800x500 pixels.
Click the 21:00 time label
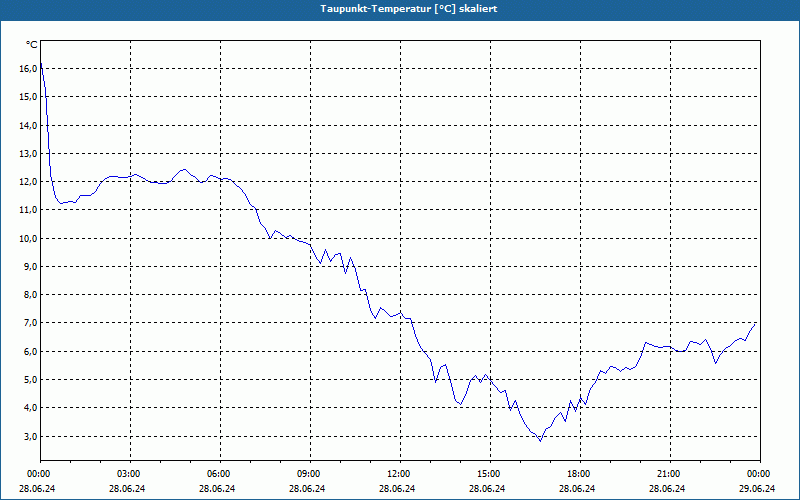(669, 474)
